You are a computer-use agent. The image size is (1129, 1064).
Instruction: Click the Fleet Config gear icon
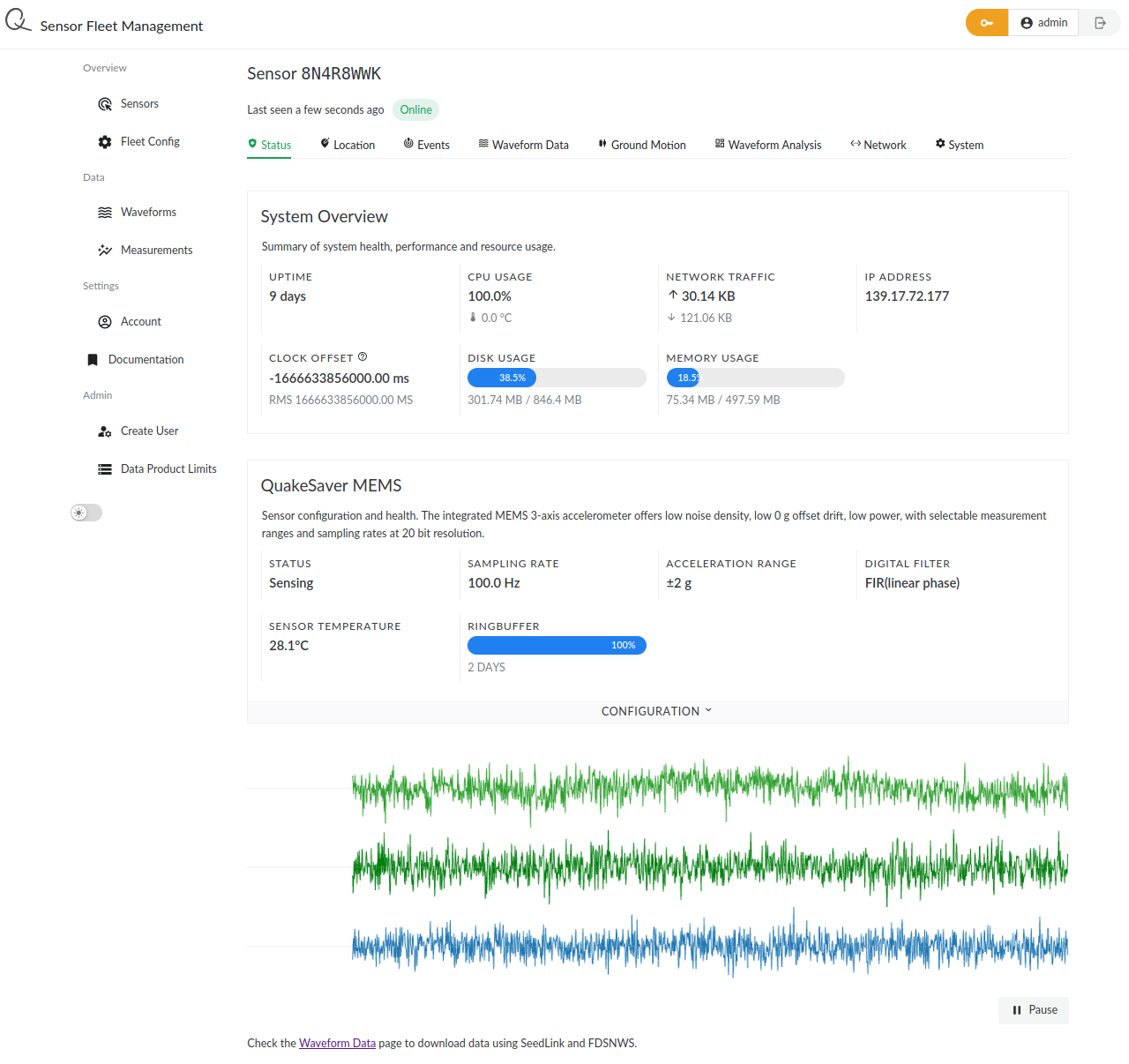coord(105,142)
